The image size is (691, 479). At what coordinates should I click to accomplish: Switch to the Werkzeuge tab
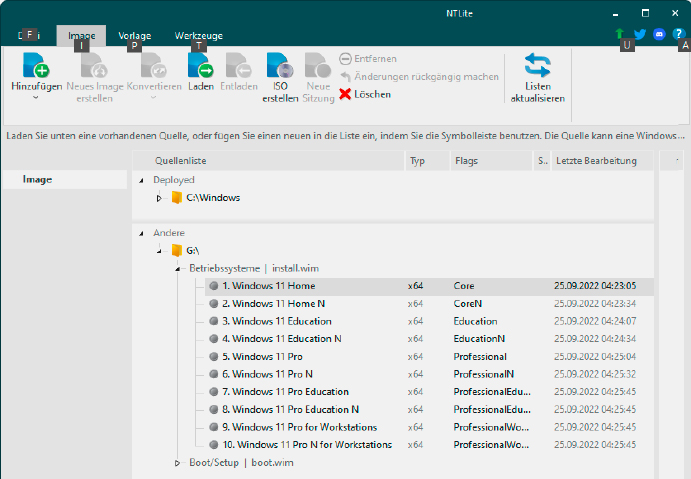point(199,36)
